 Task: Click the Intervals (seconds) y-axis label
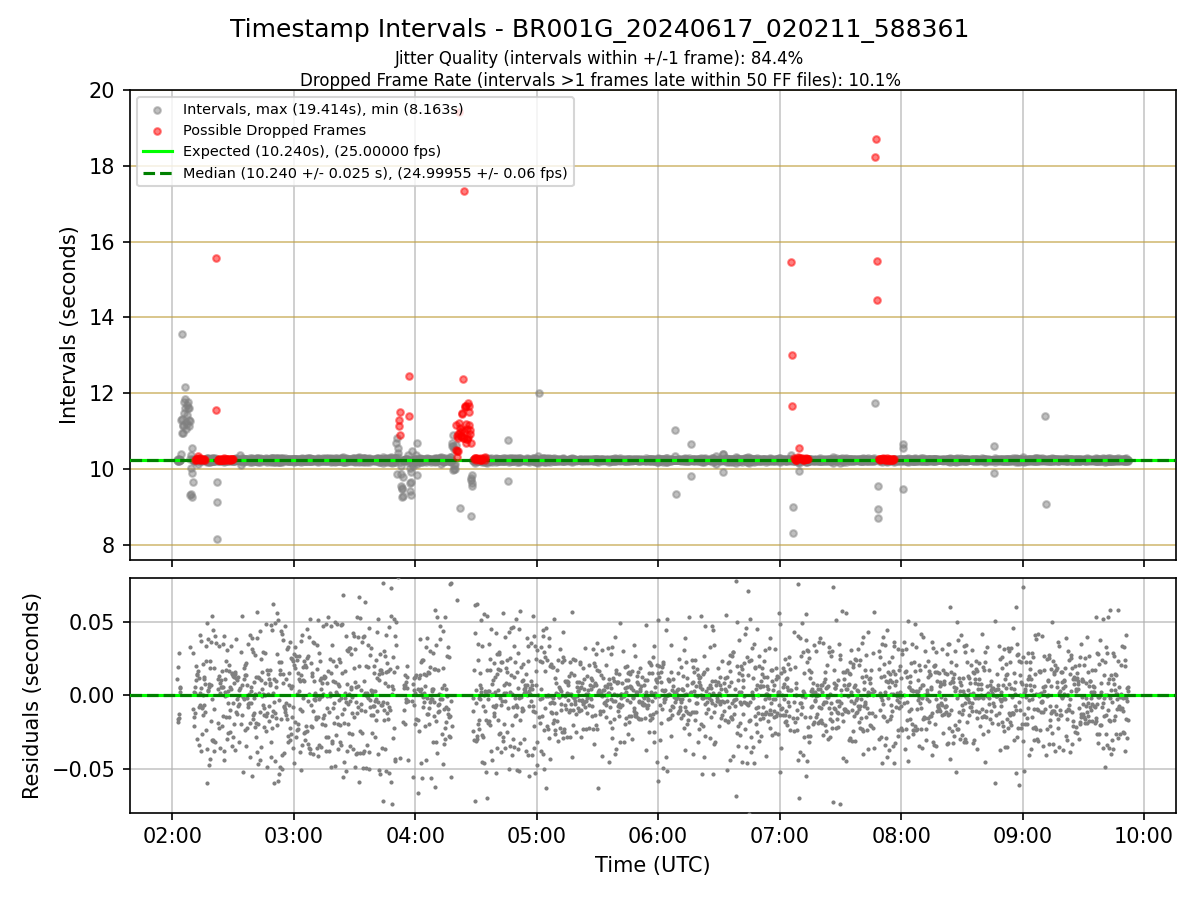tap(68, 325)
